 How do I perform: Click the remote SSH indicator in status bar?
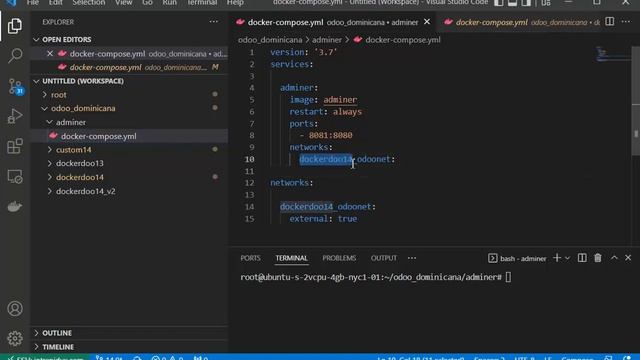coord(46,358)
